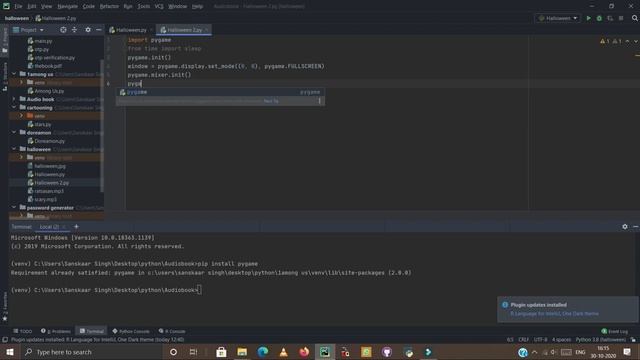640x360 pixels.
Task: Open the Tools menu
Action: coord(143,7)
